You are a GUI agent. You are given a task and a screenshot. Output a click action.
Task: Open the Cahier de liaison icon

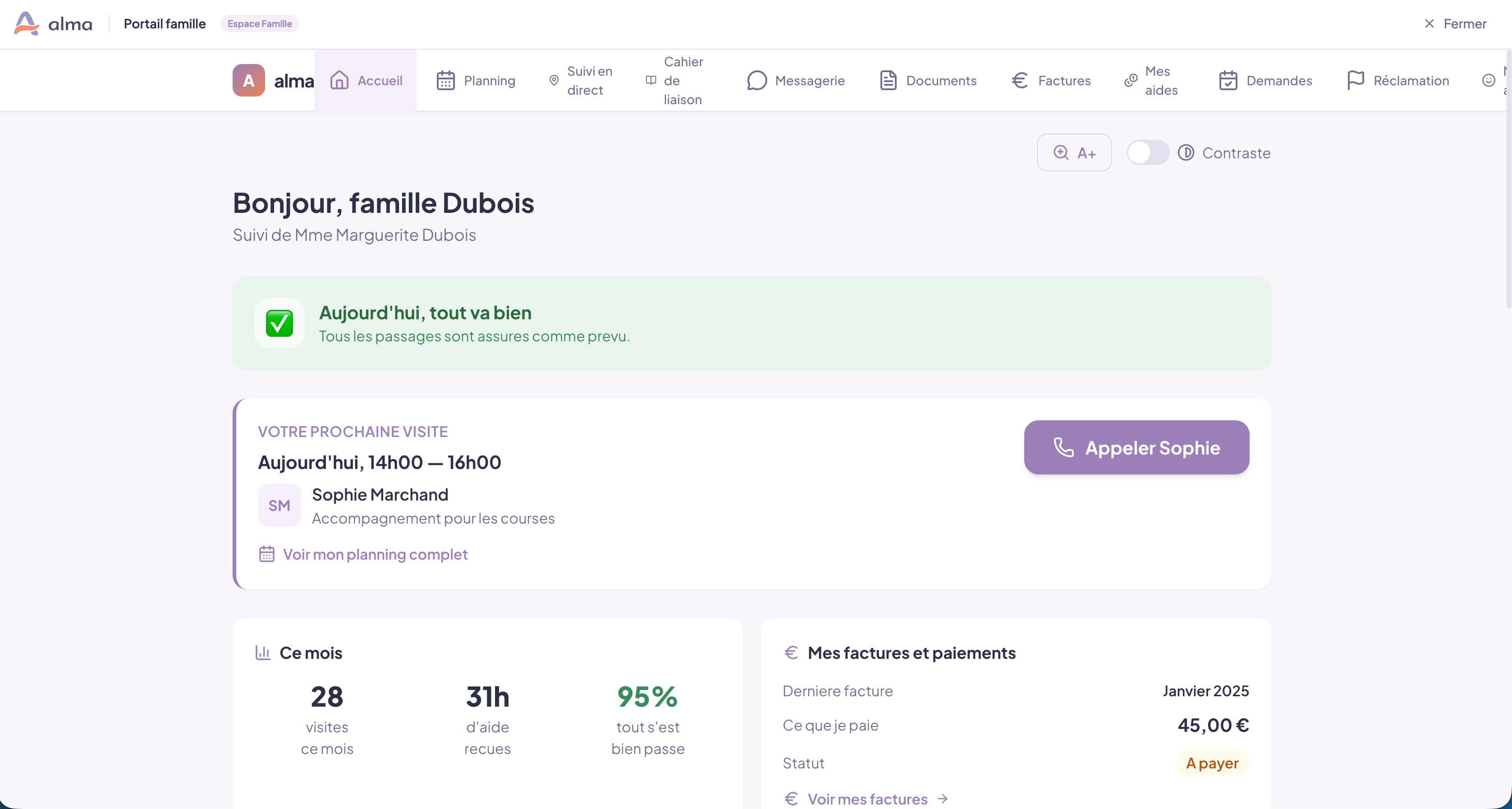coord(651,80)
